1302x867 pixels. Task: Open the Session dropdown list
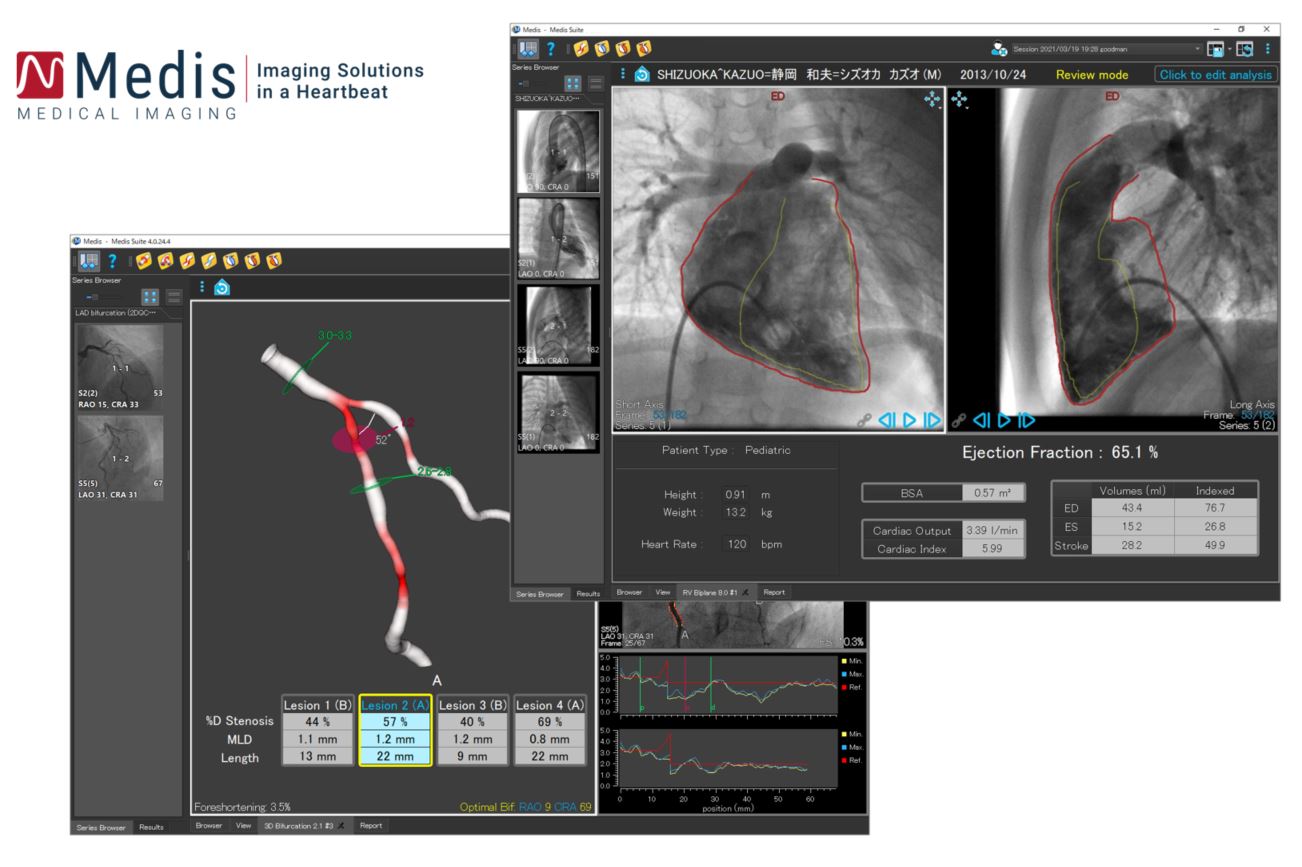(1199, 48)
